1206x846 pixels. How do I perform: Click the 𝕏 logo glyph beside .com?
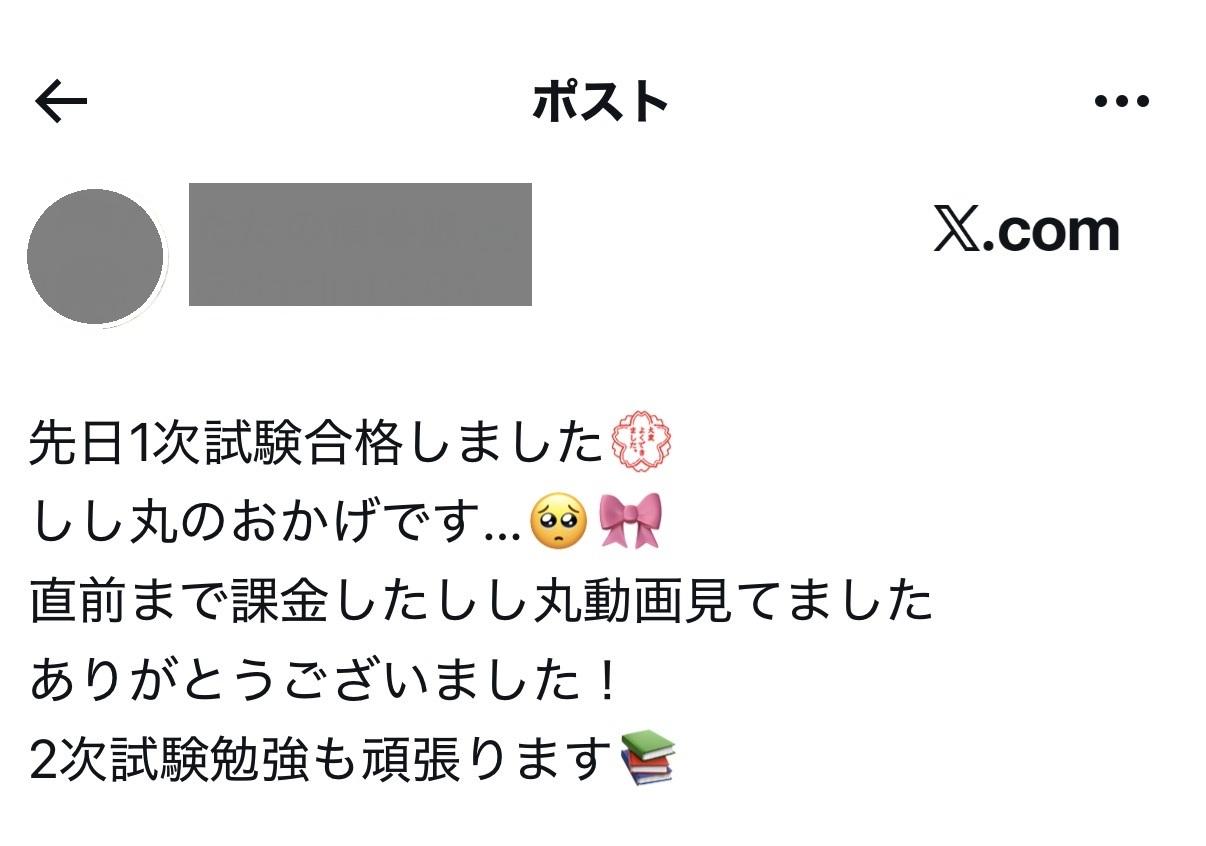[x=957, y=231]
